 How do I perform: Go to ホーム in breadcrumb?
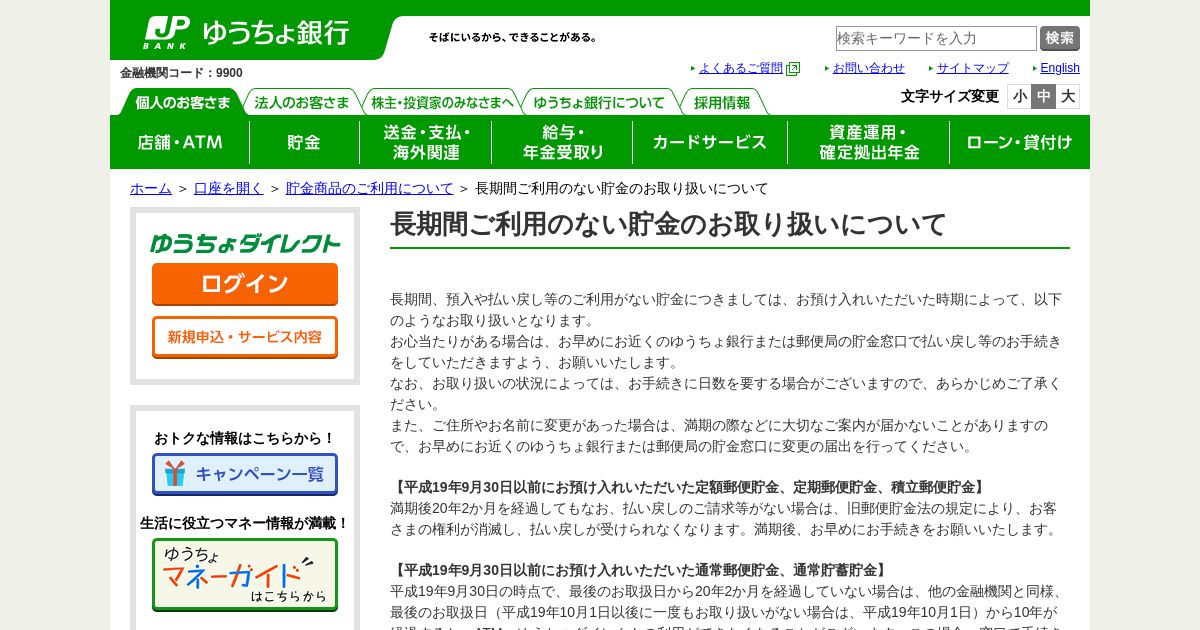(151, 188)
